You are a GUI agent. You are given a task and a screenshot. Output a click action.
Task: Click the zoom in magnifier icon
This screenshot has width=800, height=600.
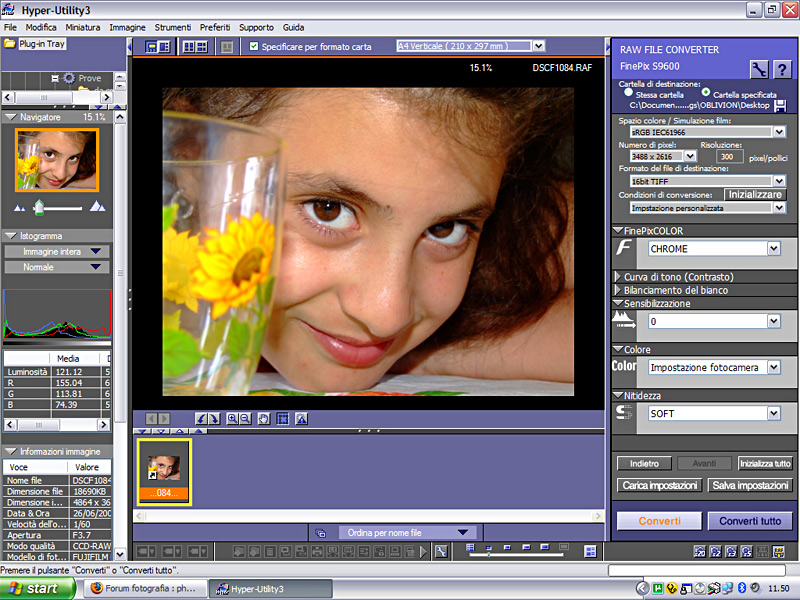pos(232,418)
